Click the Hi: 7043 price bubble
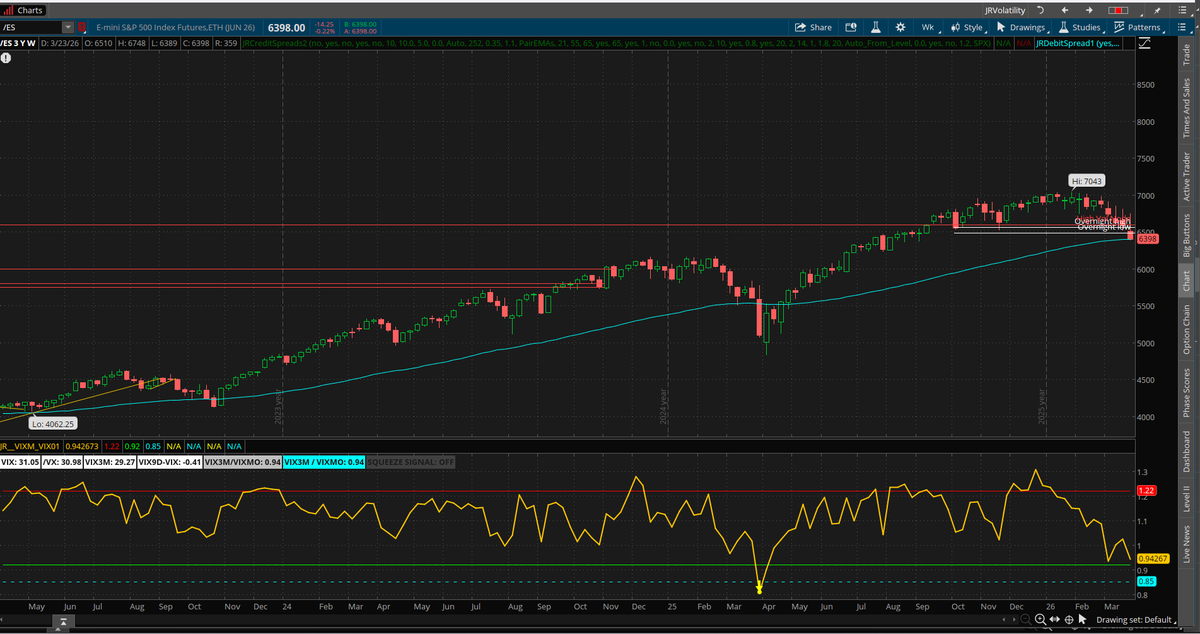 coord(1085,181)
